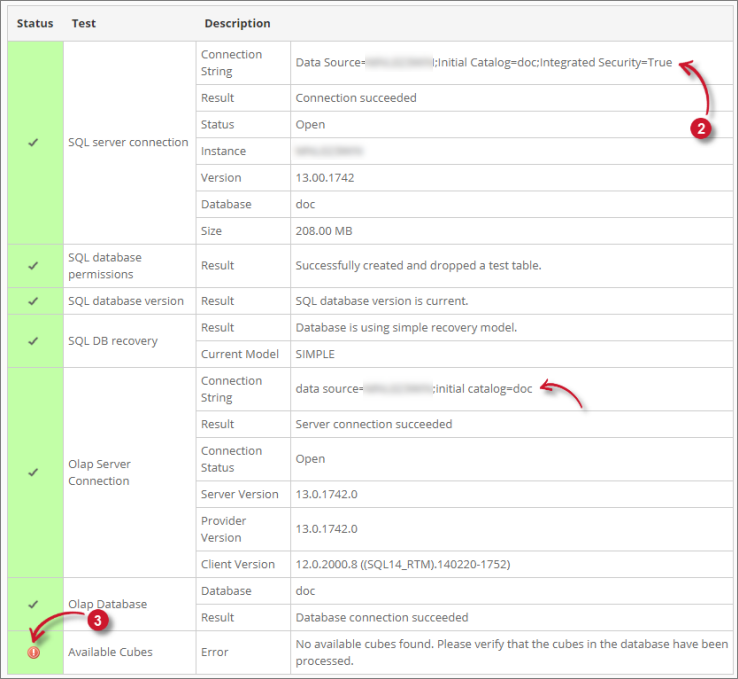
Task: Click the SQL database version checkmark
Action: 33,301
